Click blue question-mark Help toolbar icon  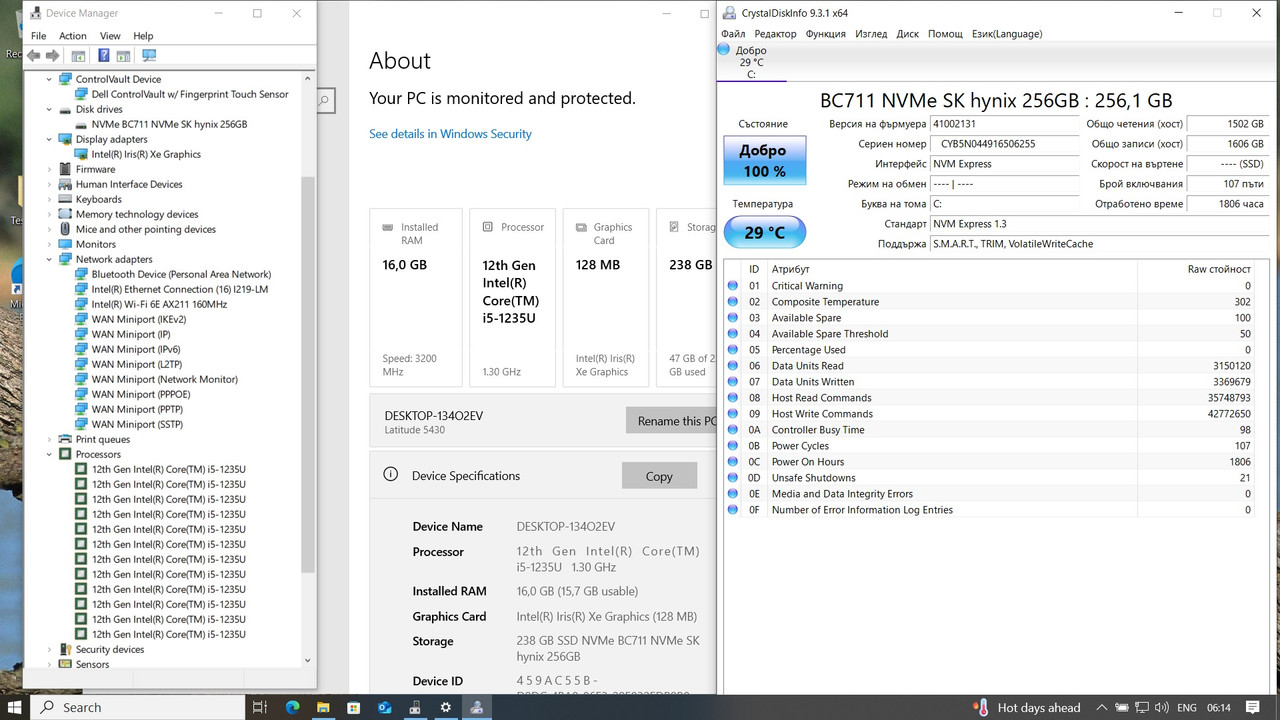[103, 56]
